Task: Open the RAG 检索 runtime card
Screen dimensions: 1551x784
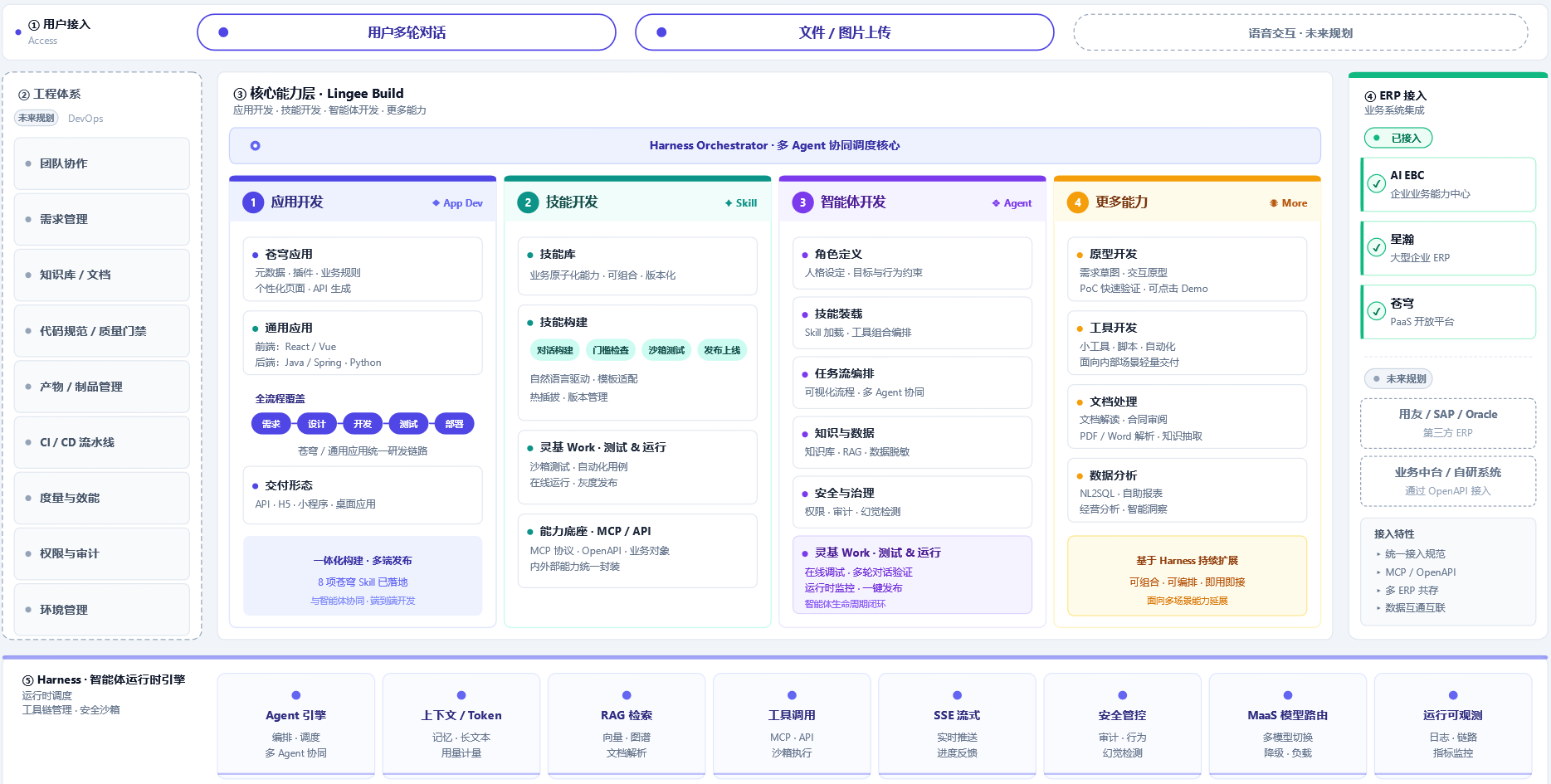Action: 627,726
